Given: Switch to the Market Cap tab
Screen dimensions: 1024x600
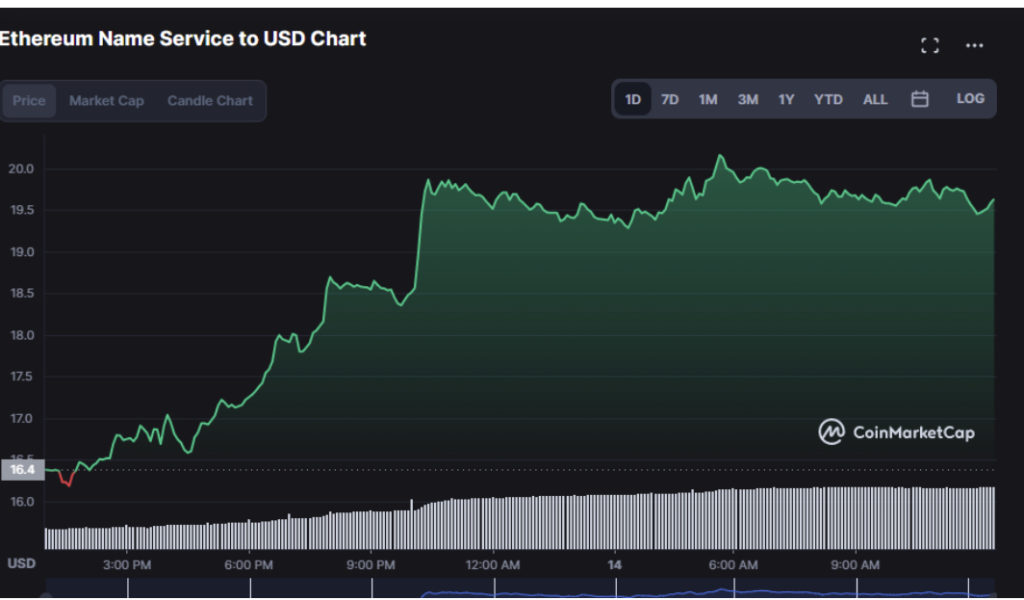Looking at the screenshot, I should [x=106, y=101].
